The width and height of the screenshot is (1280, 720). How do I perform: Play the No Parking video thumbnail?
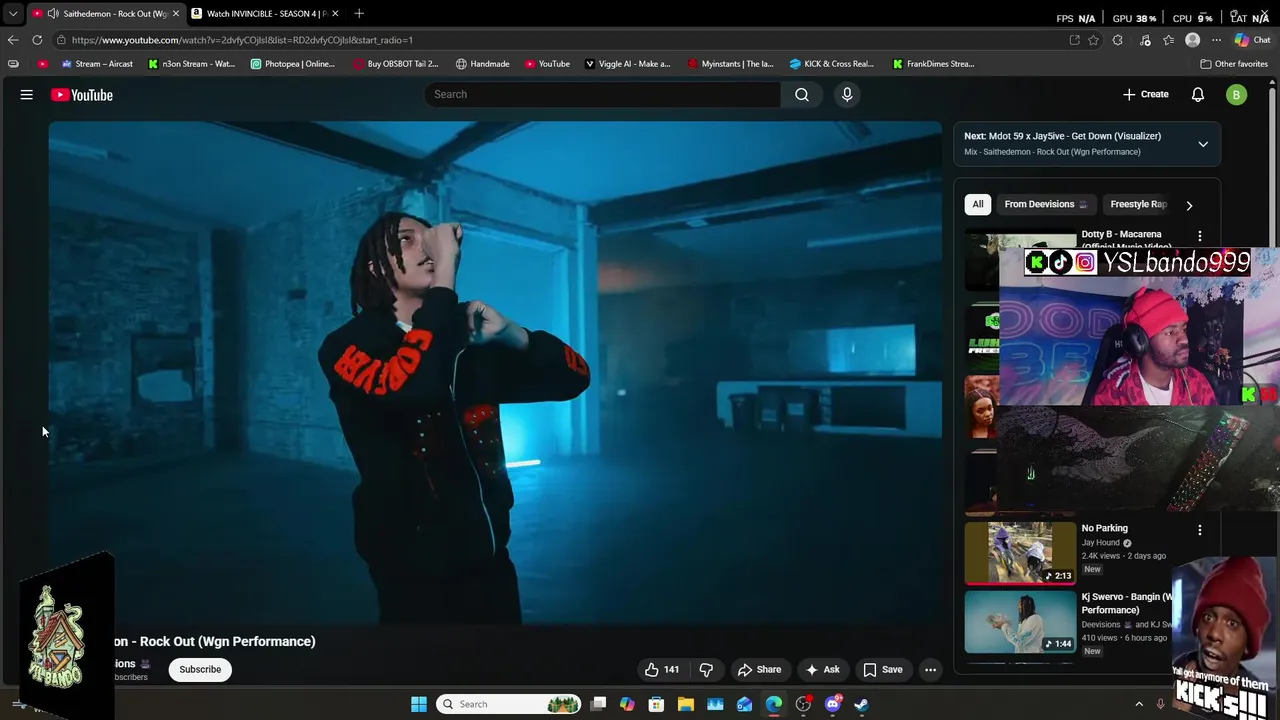tap(1020, 552)
